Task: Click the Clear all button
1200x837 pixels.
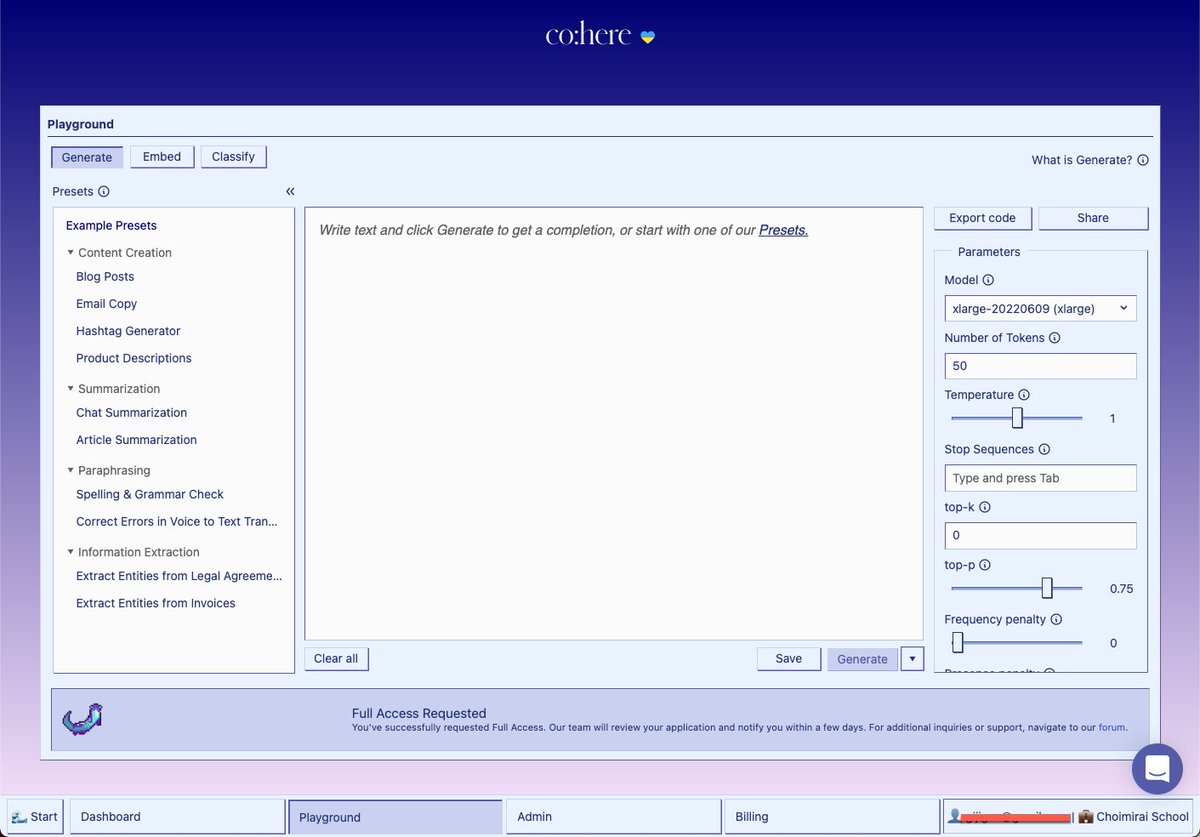Action: coord(336,659)
